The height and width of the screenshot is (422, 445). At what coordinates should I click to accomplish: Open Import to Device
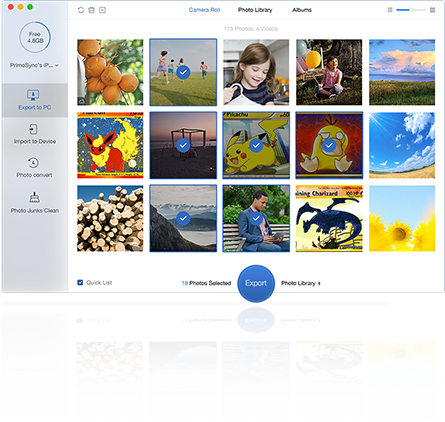(x=35, y=134)
